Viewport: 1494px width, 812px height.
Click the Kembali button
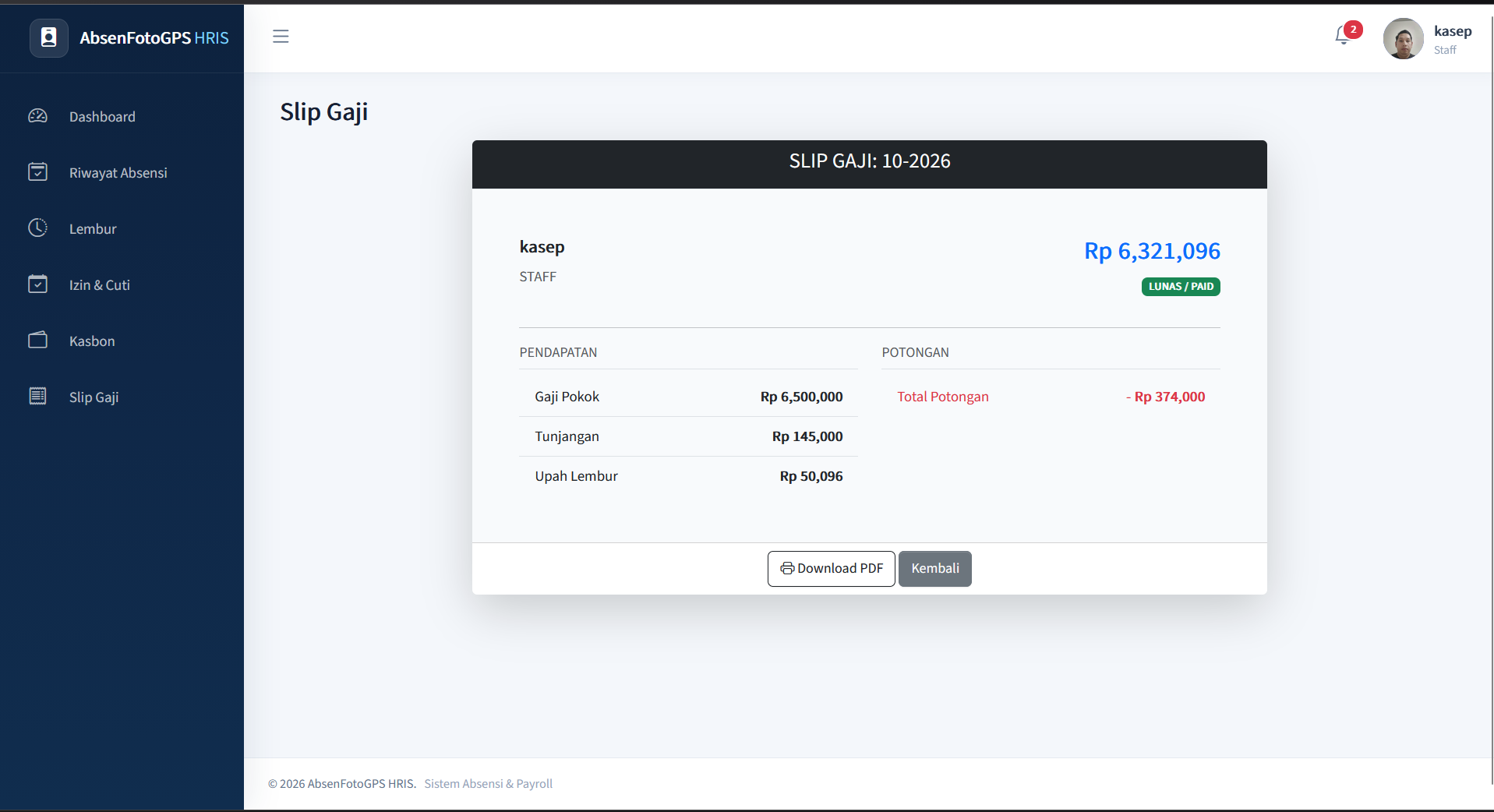click(935, 569)
